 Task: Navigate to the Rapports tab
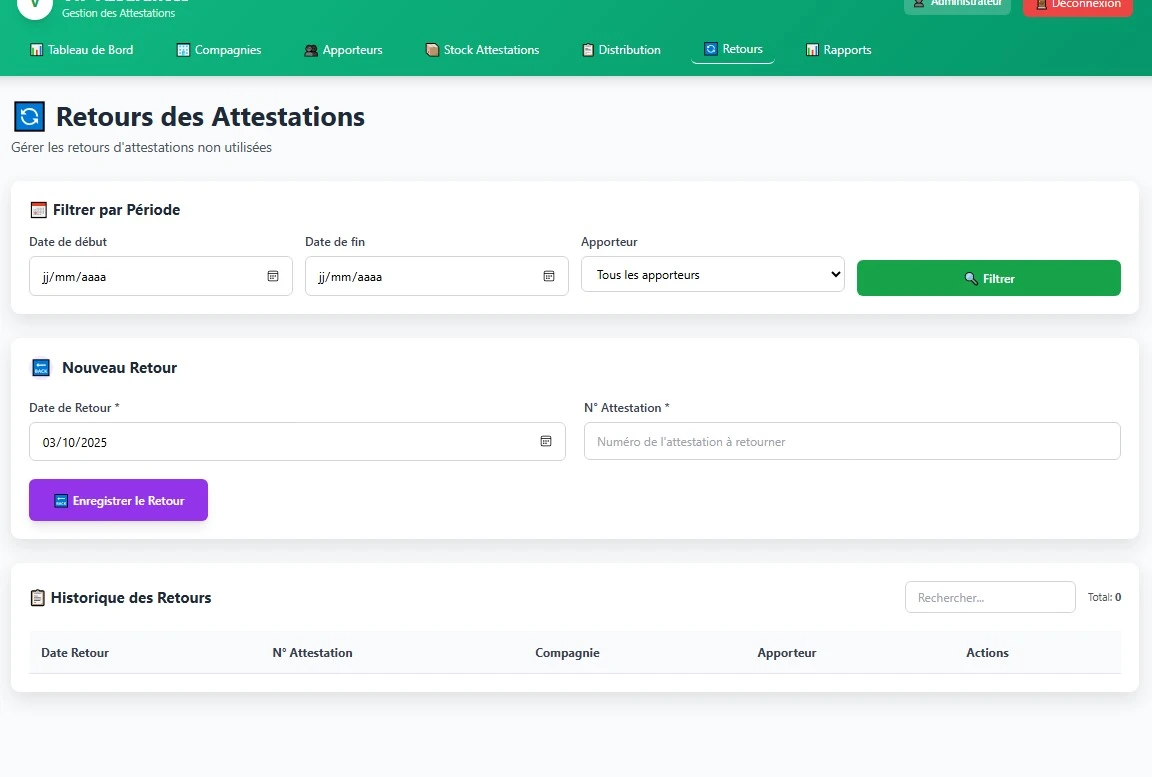point(838,50)
